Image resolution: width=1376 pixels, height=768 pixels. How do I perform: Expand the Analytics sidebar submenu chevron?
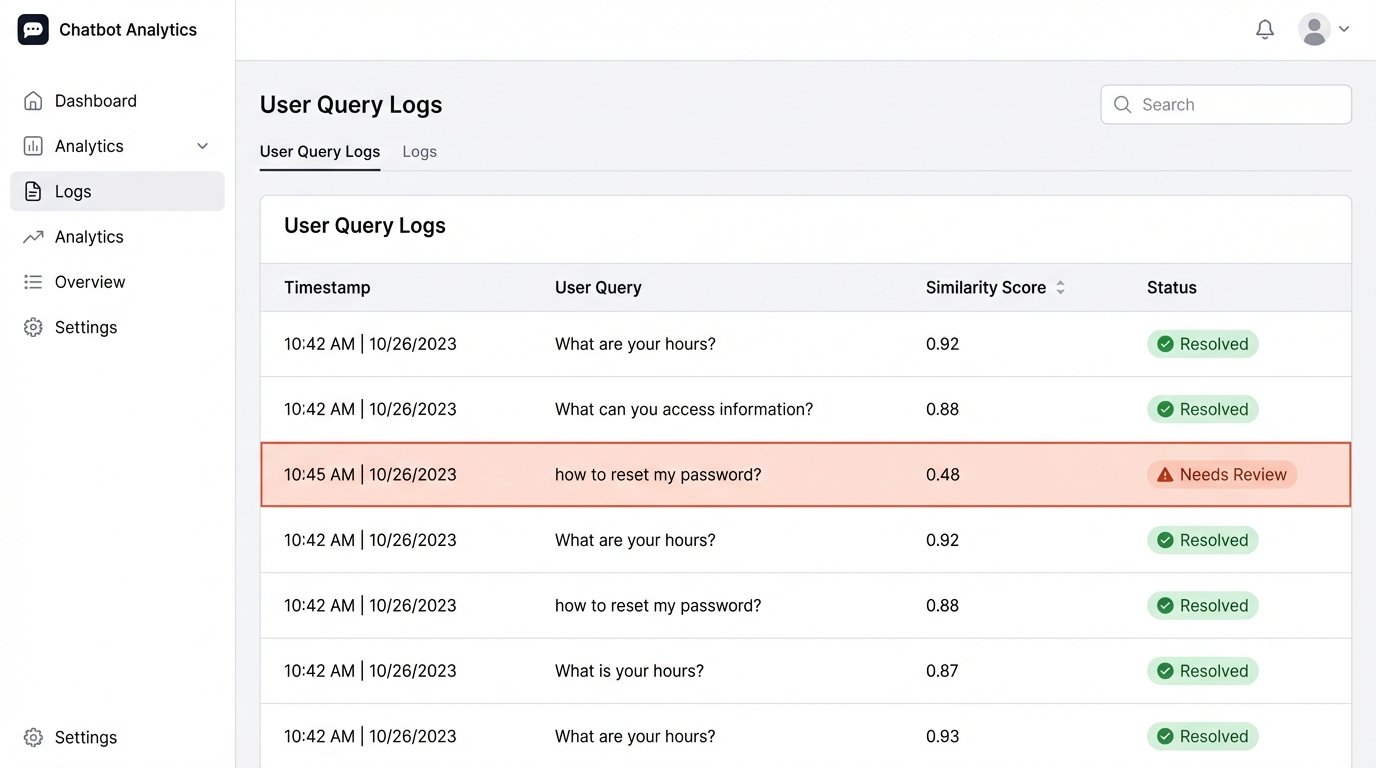202,145
